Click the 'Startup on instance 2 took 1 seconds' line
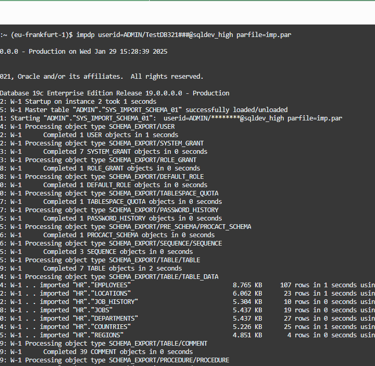Viewport: 375px width, 366px height. 78,101
